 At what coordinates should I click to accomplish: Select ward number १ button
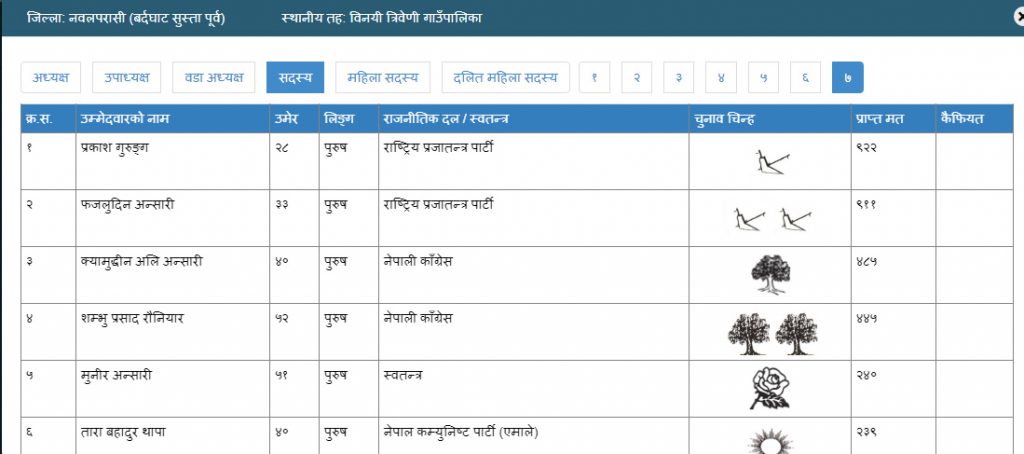click(594, 77)
